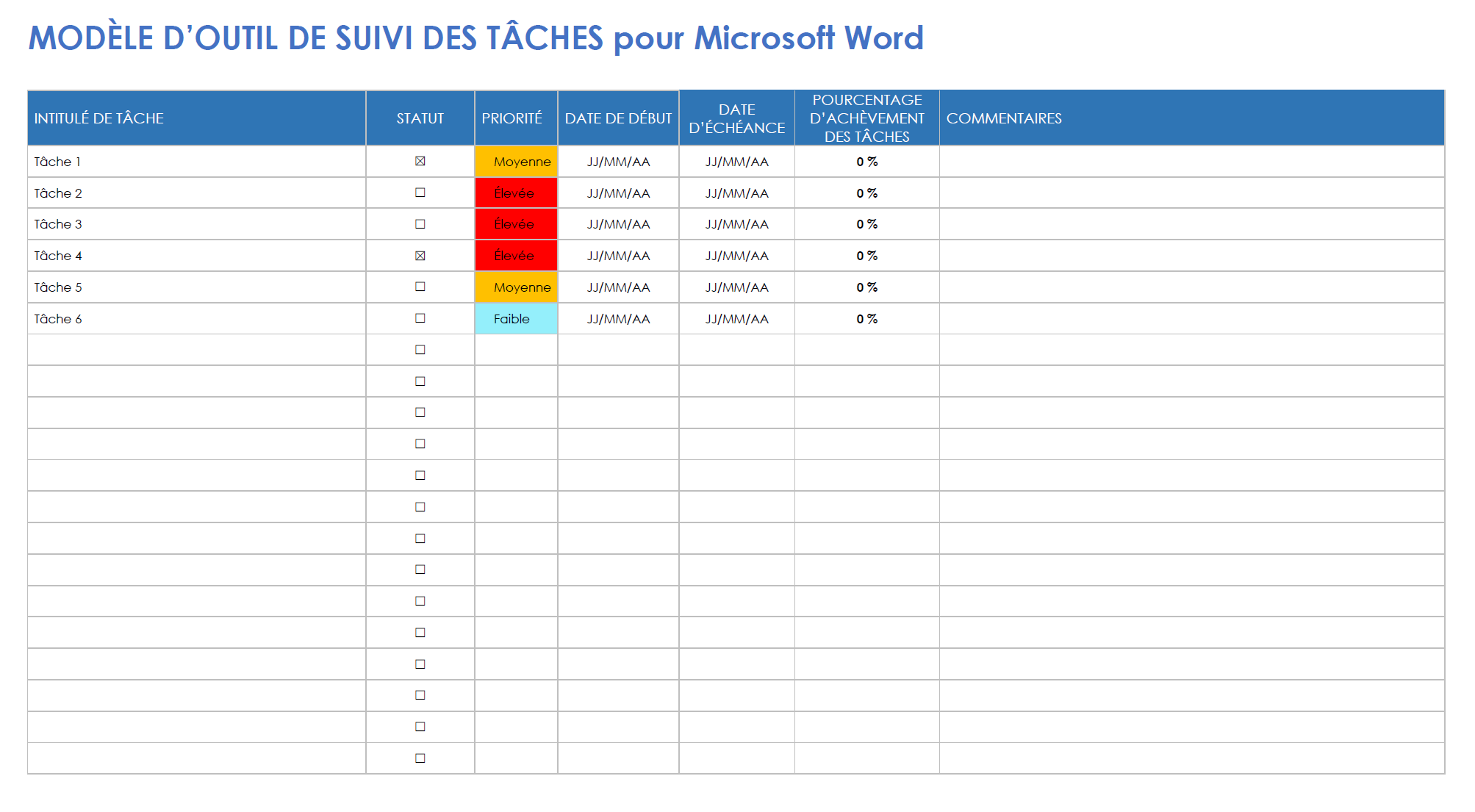Select the due date JJ/MM/AA of Tâche 2
The image size is (1475, 812).
coord(736,193)
